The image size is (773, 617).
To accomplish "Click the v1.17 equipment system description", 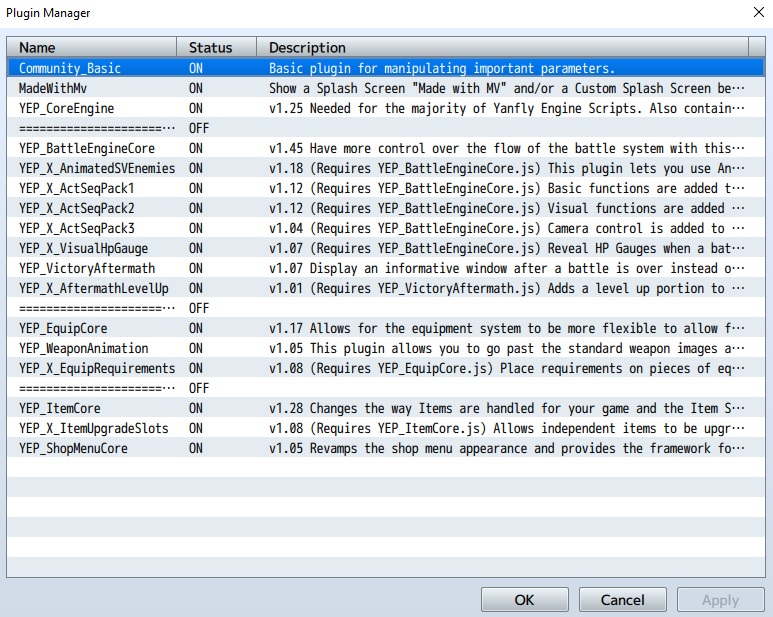I will point(506,328).
